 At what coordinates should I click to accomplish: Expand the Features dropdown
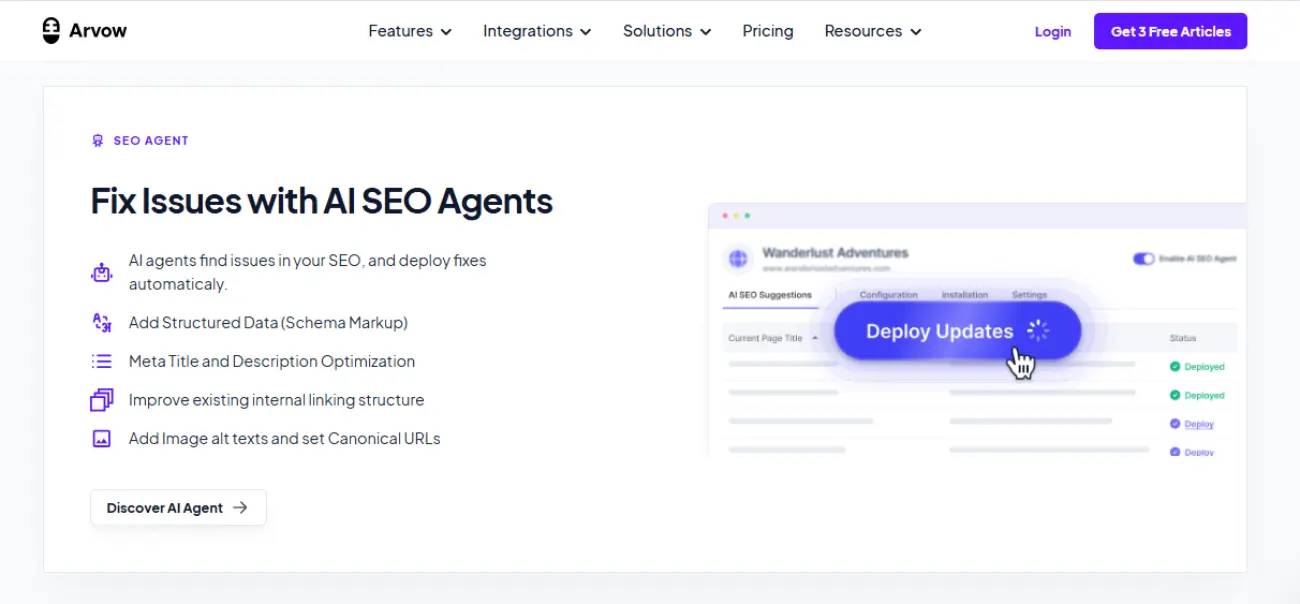point(409,31)
